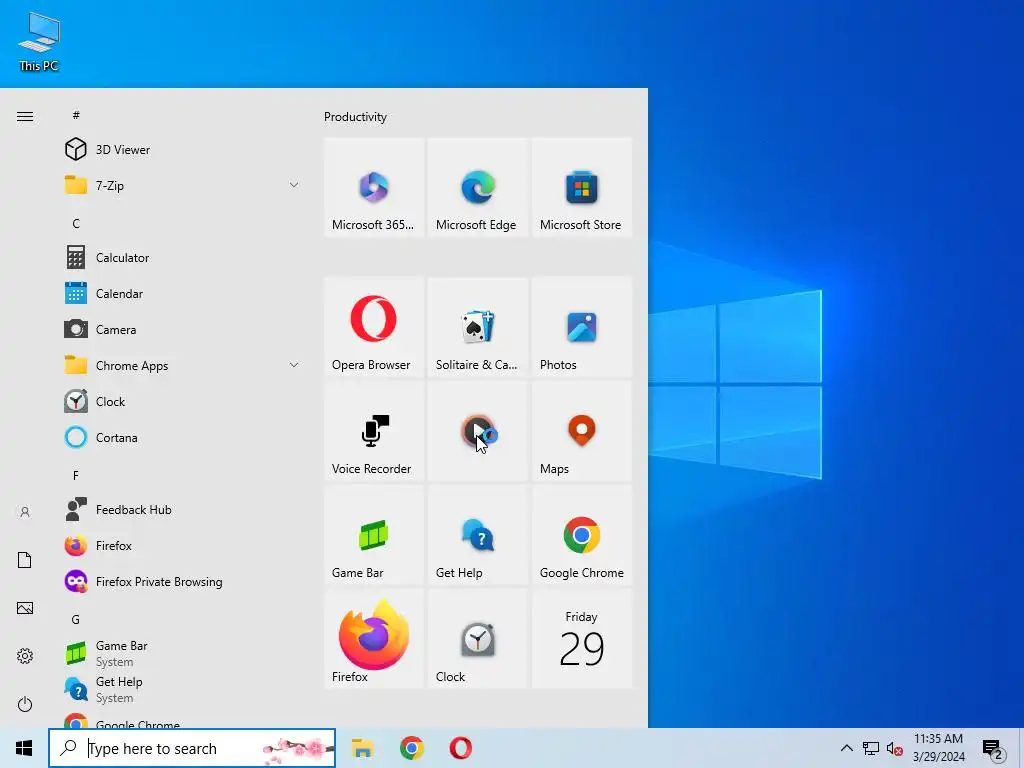The height and width of the screenshot is (768, 1024).
Task: Open 3D Viewer from the app list
Action: 183,150
